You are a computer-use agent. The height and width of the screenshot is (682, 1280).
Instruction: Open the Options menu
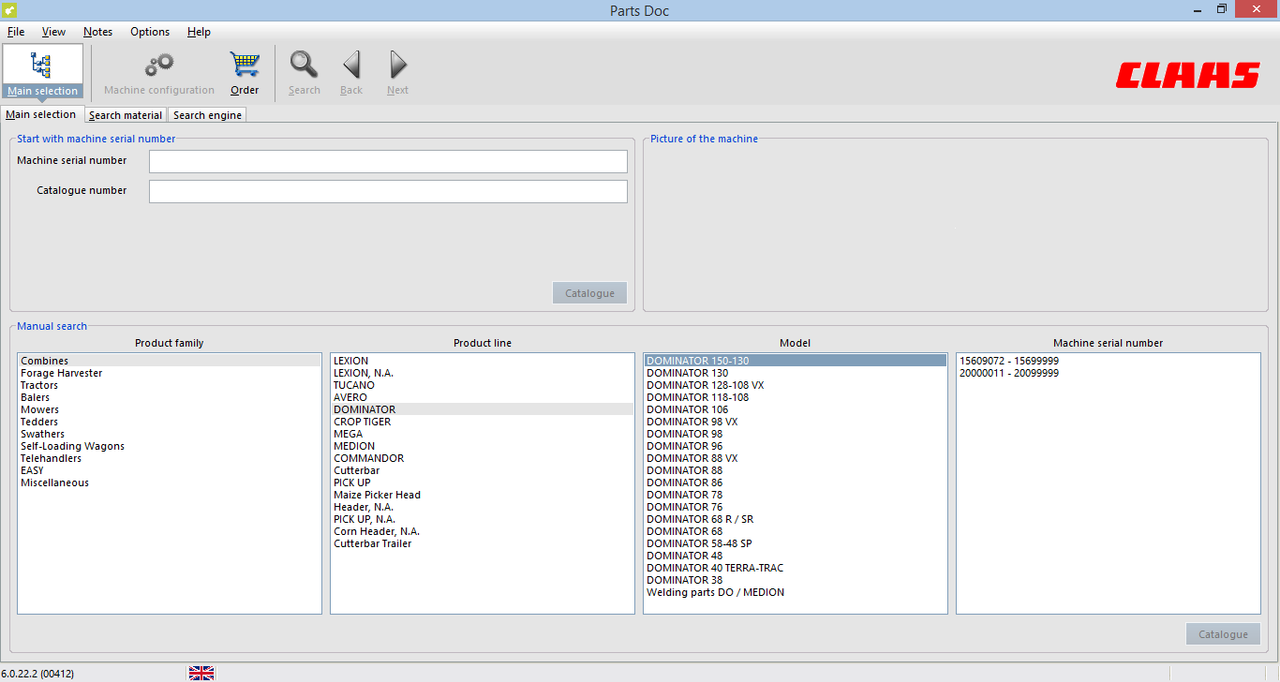click(x=150, y=32)
